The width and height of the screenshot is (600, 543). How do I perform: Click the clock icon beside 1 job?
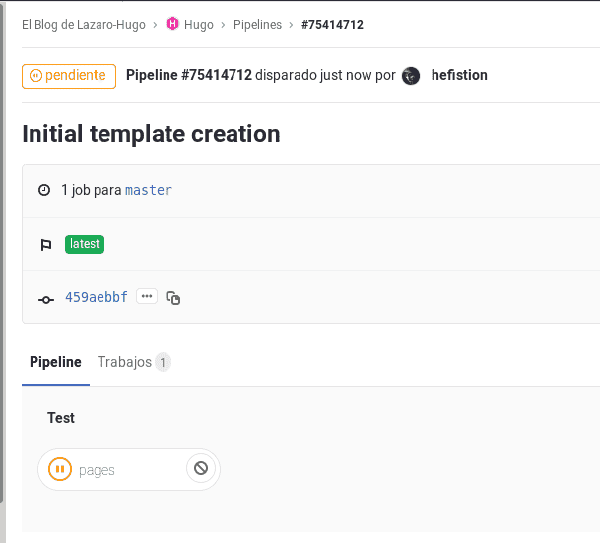pos(44,190)
